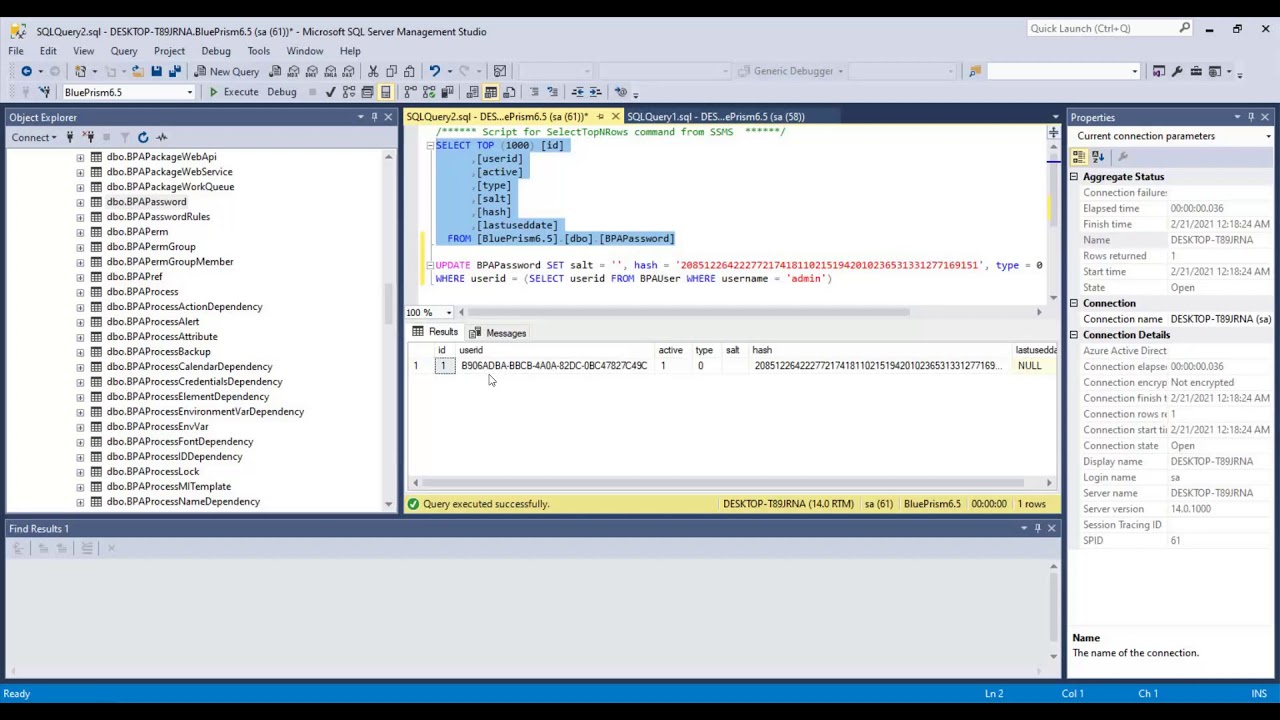Switch to the SQLQuery1.sql tab
1280x720 pixels.
click(715, 117)
